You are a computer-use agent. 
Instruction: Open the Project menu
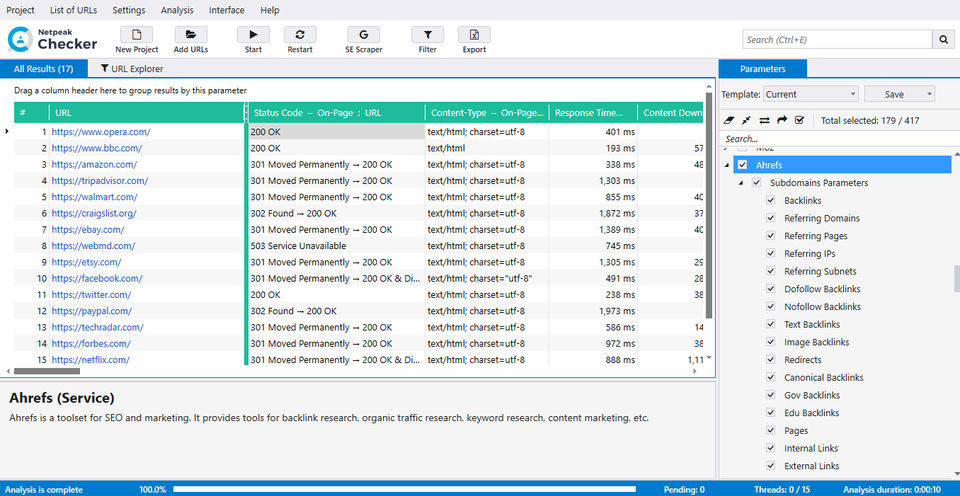point(20,10)
